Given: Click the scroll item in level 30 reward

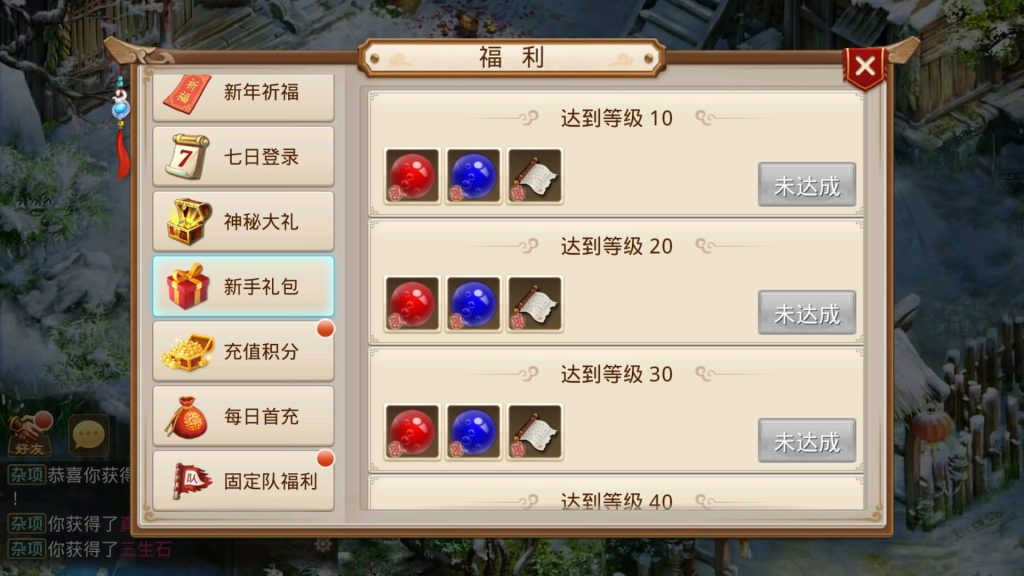Looking at the screenshot, I should pyautogui.click(x=534, y=432).
